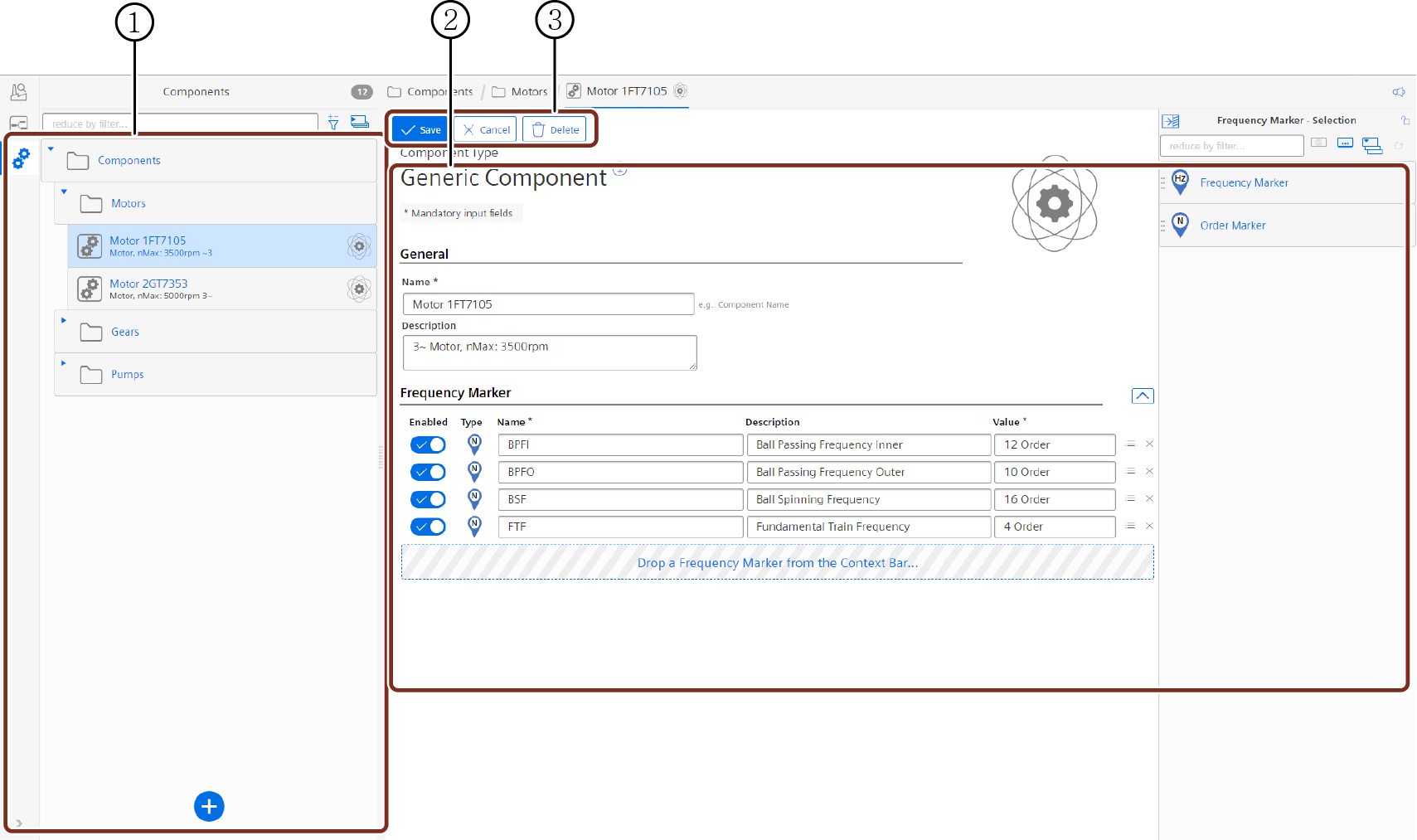Screen dimensions: 1417x840
Task: Click the reorder handle on BPFI row
Action: [1130, 444]
